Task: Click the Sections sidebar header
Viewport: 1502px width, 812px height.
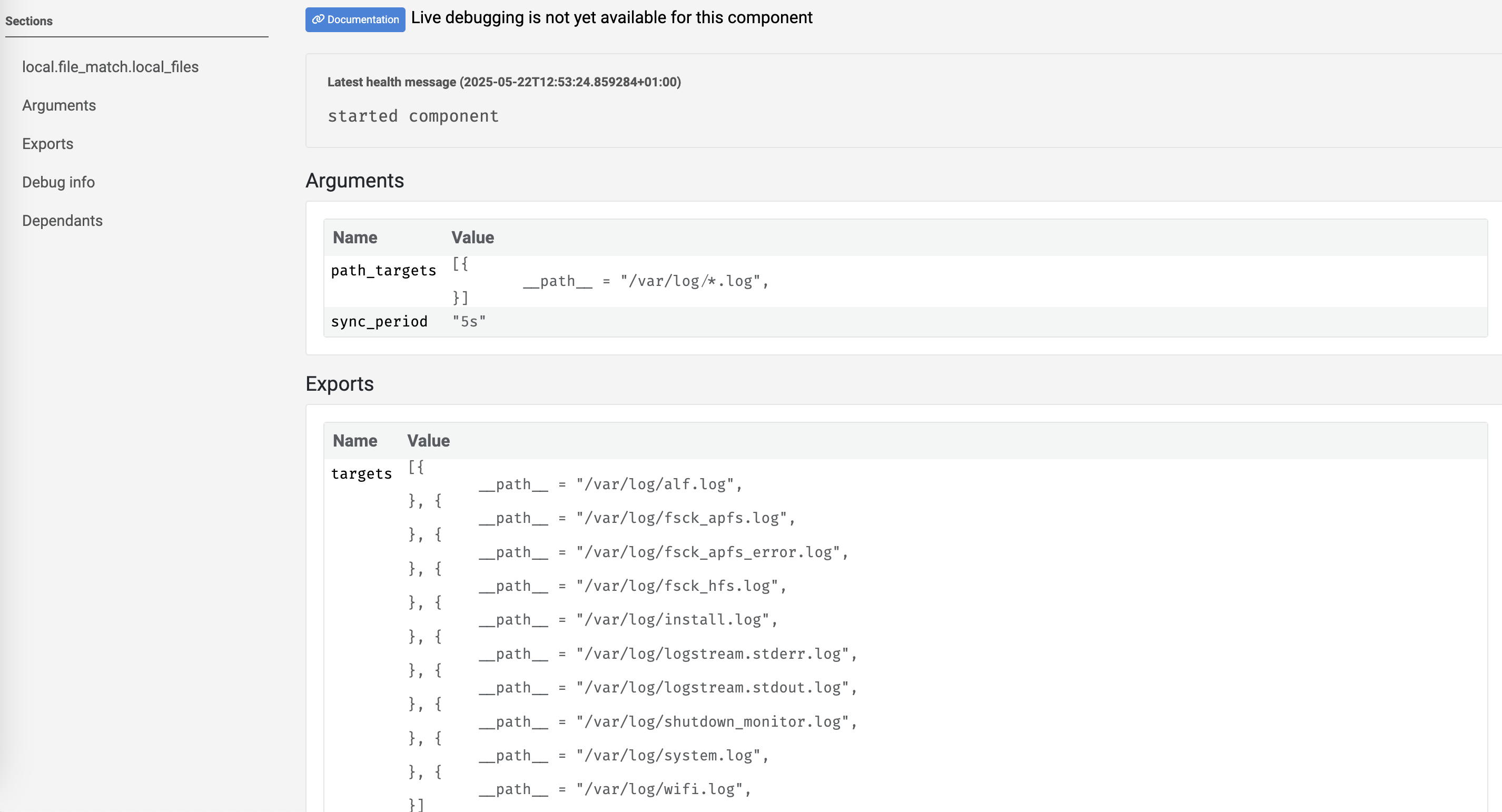Action: pos(29,21)
